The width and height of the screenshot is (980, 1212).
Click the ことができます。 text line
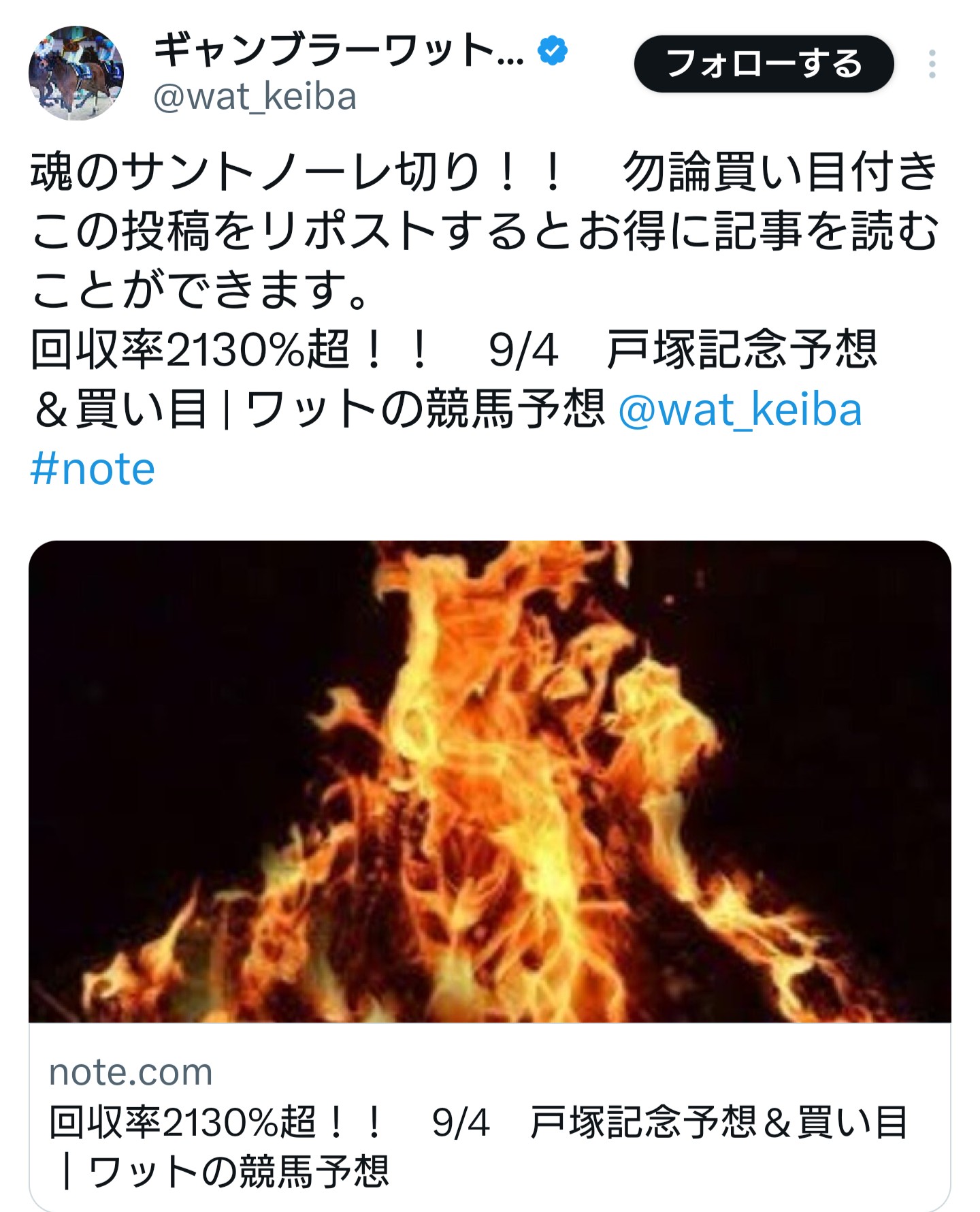[x=200, y=290]
